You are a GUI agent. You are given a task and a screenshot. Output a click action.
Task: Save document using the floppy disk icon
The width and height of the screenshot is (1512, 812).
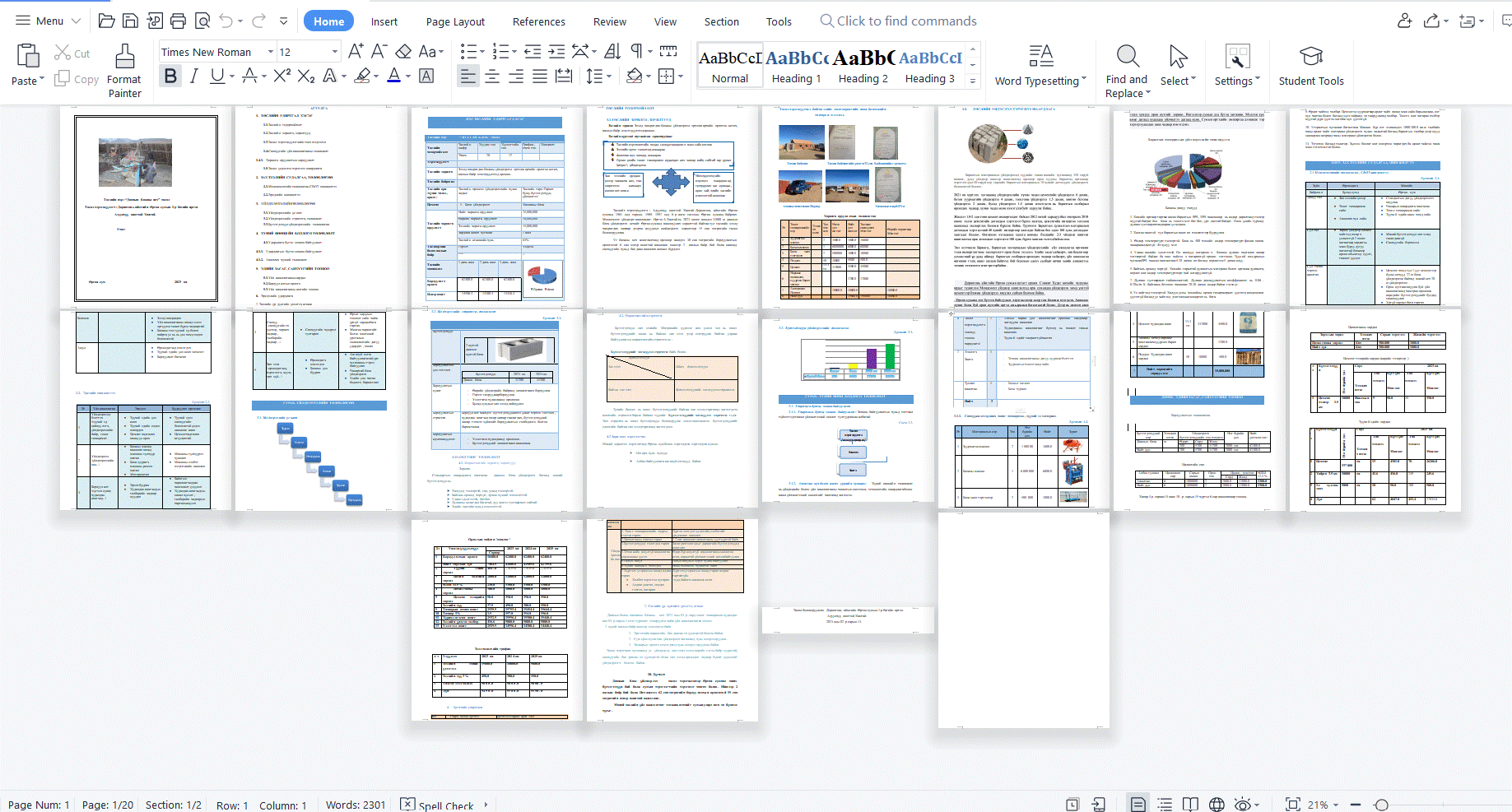pyautogui.click(x=130, y=21)
